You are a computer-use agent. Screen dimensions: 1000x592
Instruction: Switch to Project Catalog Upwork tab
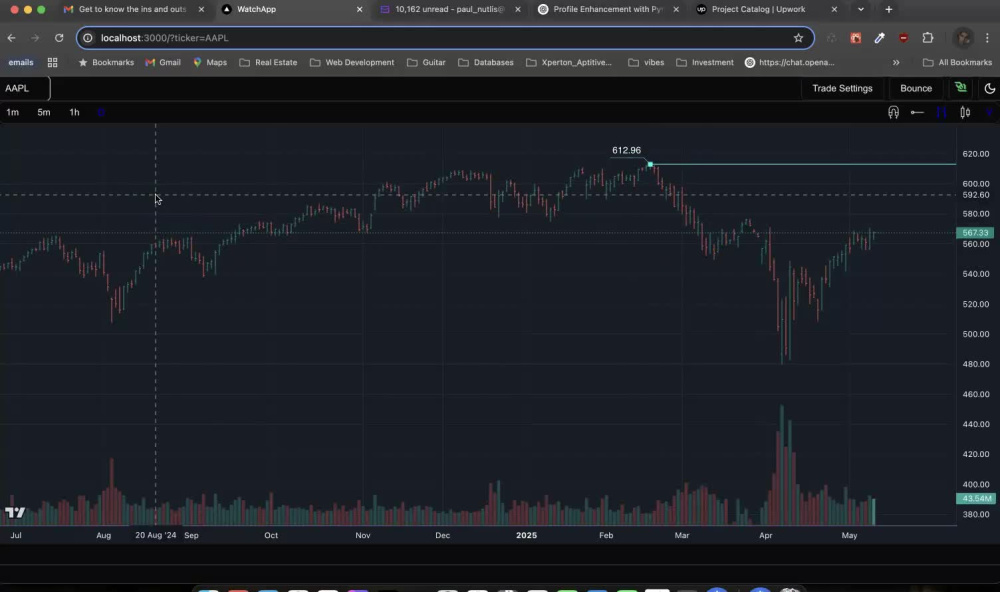click(x=765, y=10)
